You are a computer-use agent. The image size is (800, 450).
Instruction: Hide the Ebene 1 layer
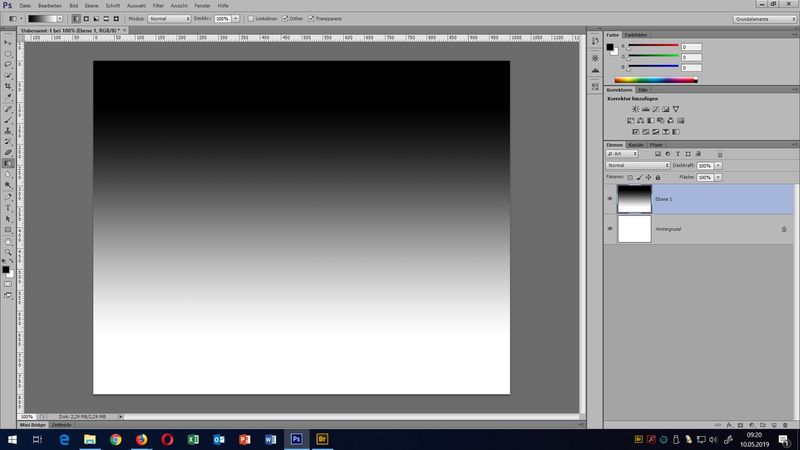click(610, 198)
